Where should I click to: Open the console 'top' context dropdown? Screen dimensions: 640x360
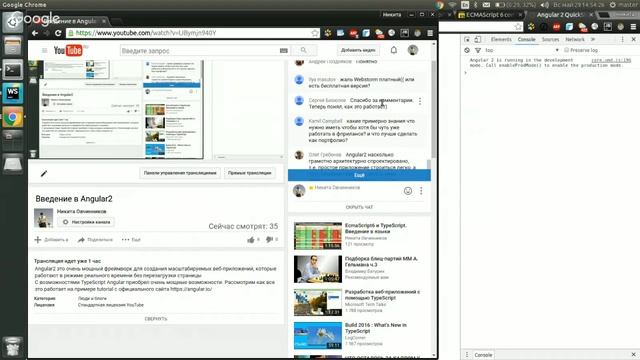point(522,50)
